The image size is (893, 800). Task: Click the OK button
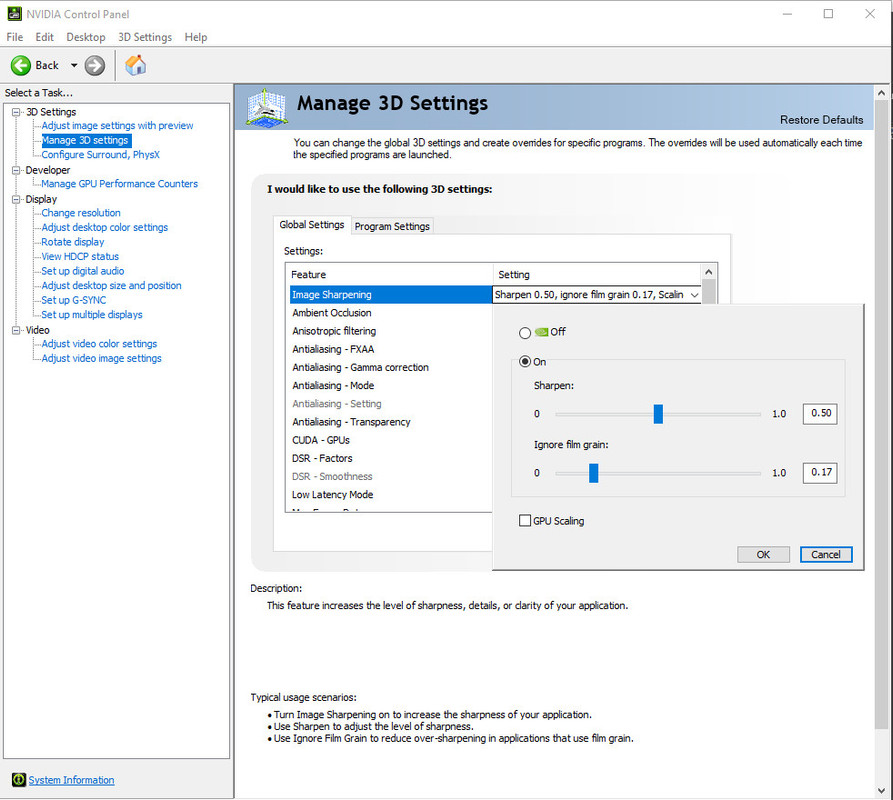click(x=763, y=555)
